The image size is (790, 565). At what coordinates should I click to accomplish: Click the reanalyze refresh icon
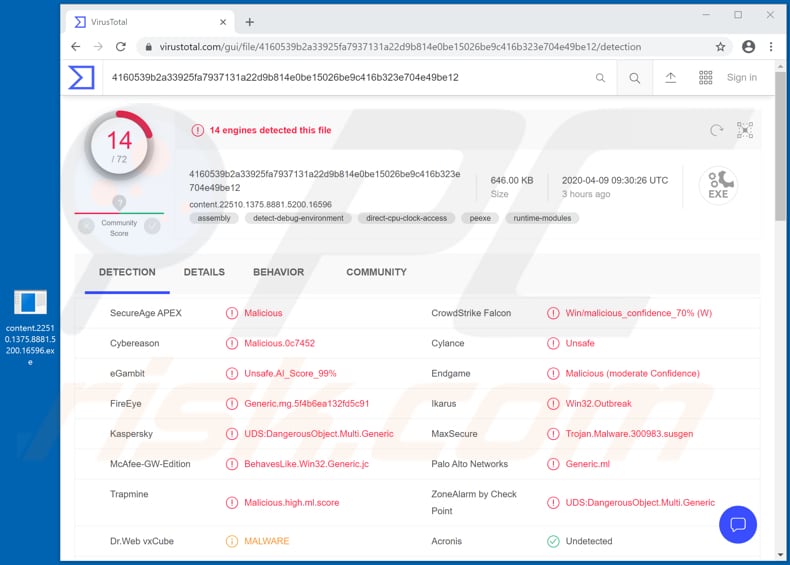point(716,131)
